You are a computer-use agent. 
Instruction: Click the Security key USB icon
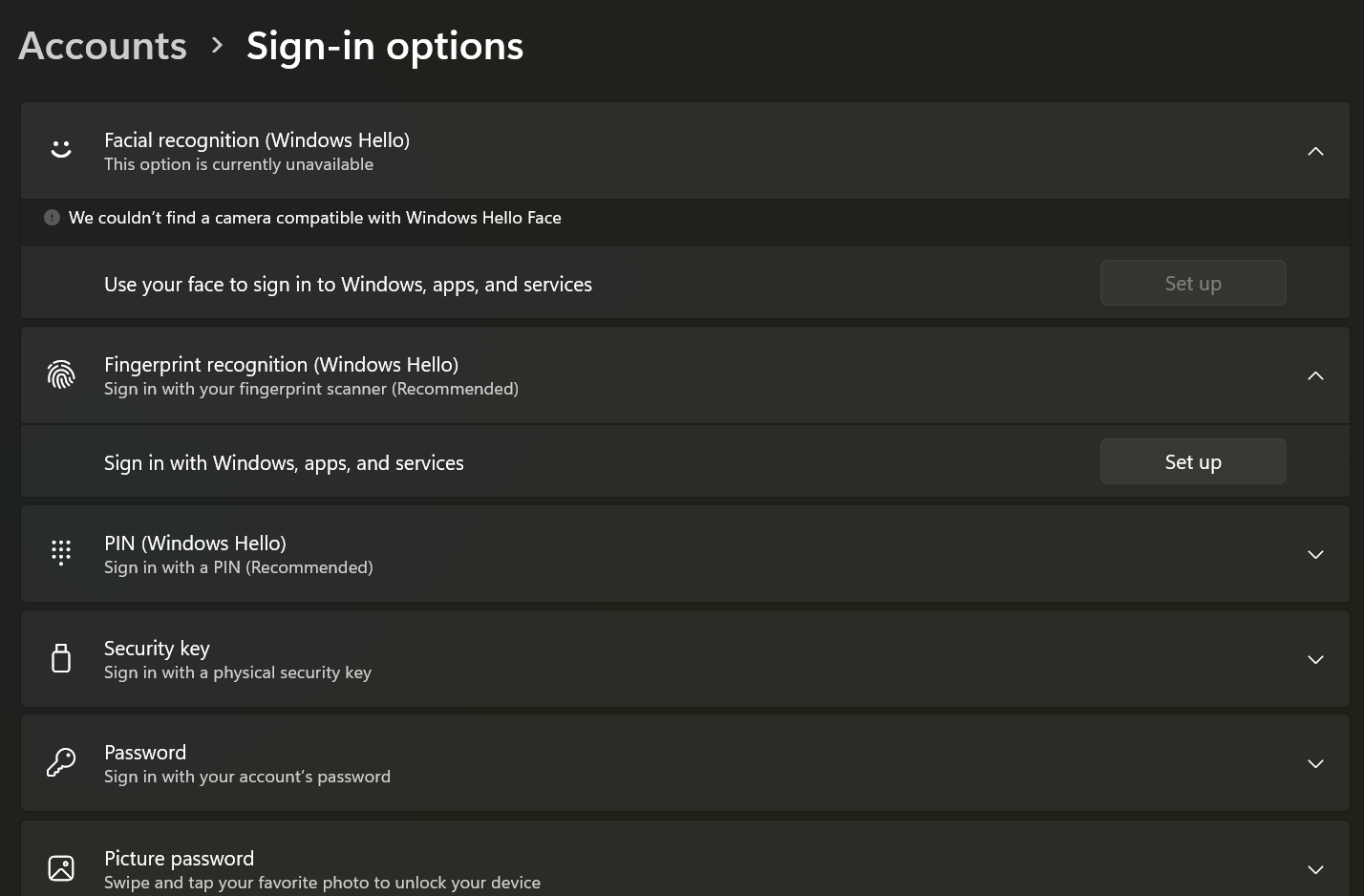[x=61, y=658]
